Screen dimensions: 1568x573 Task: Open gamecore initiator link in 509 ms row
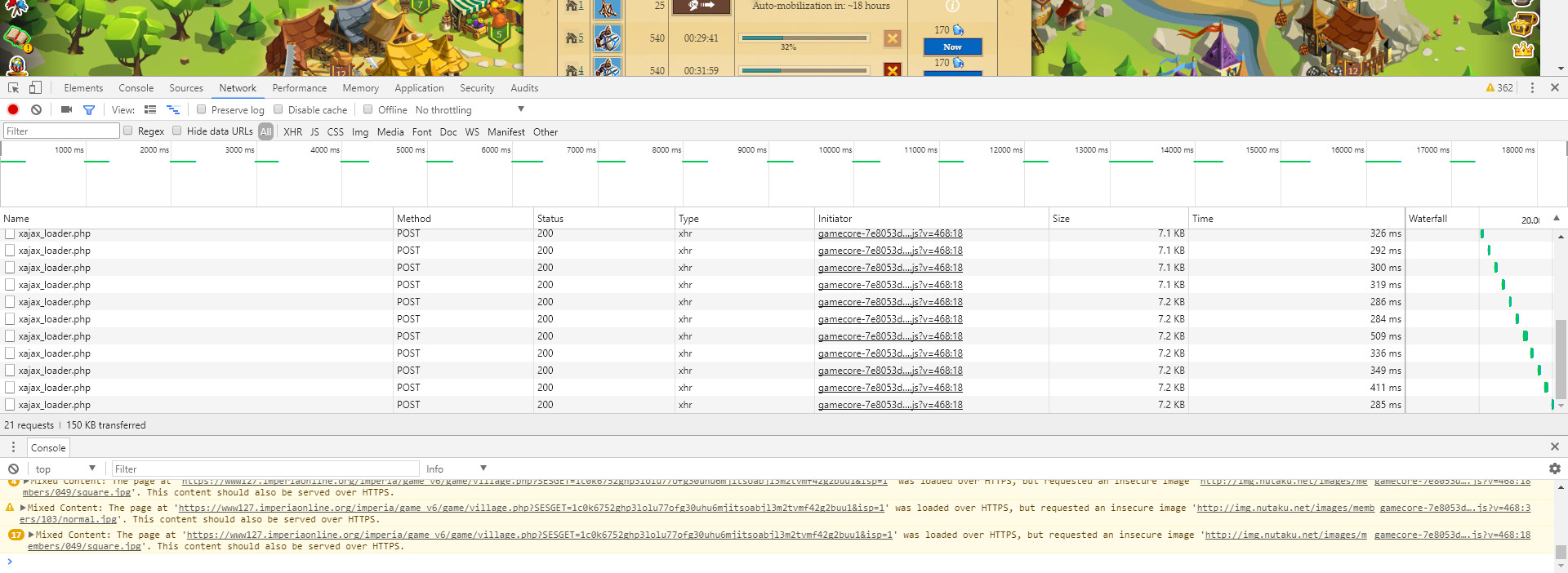tap(890, 336)
